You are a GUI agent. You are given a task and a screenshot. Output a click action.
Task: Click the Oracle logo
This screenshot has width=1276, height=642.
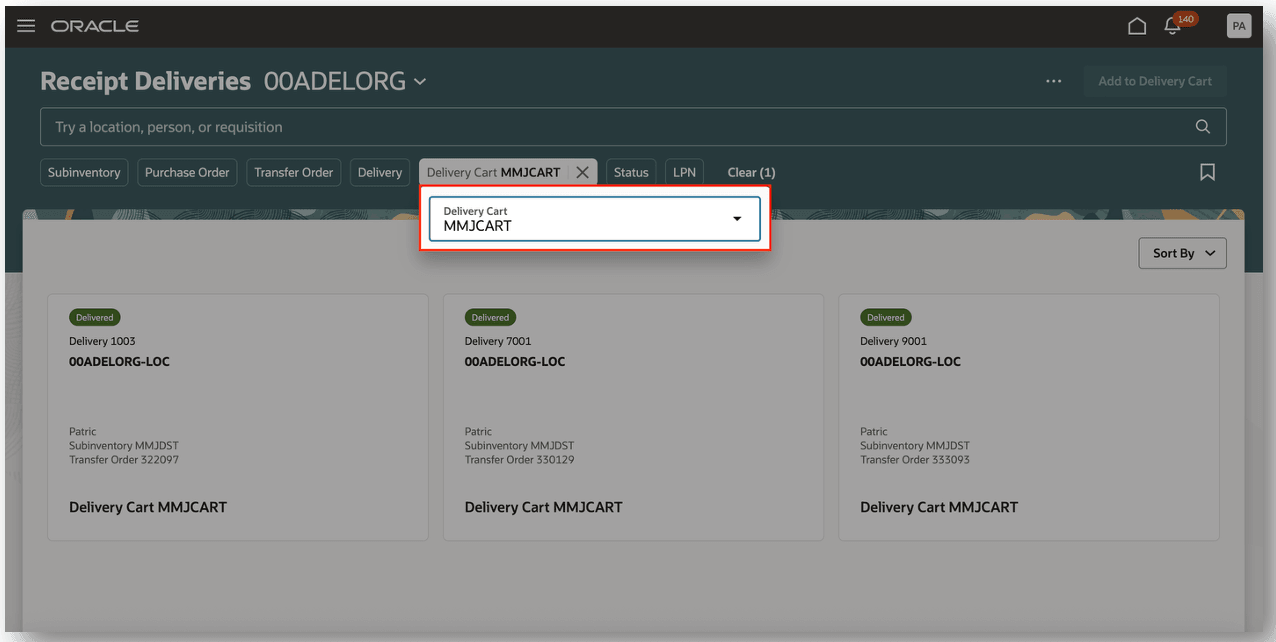[95, 26]
